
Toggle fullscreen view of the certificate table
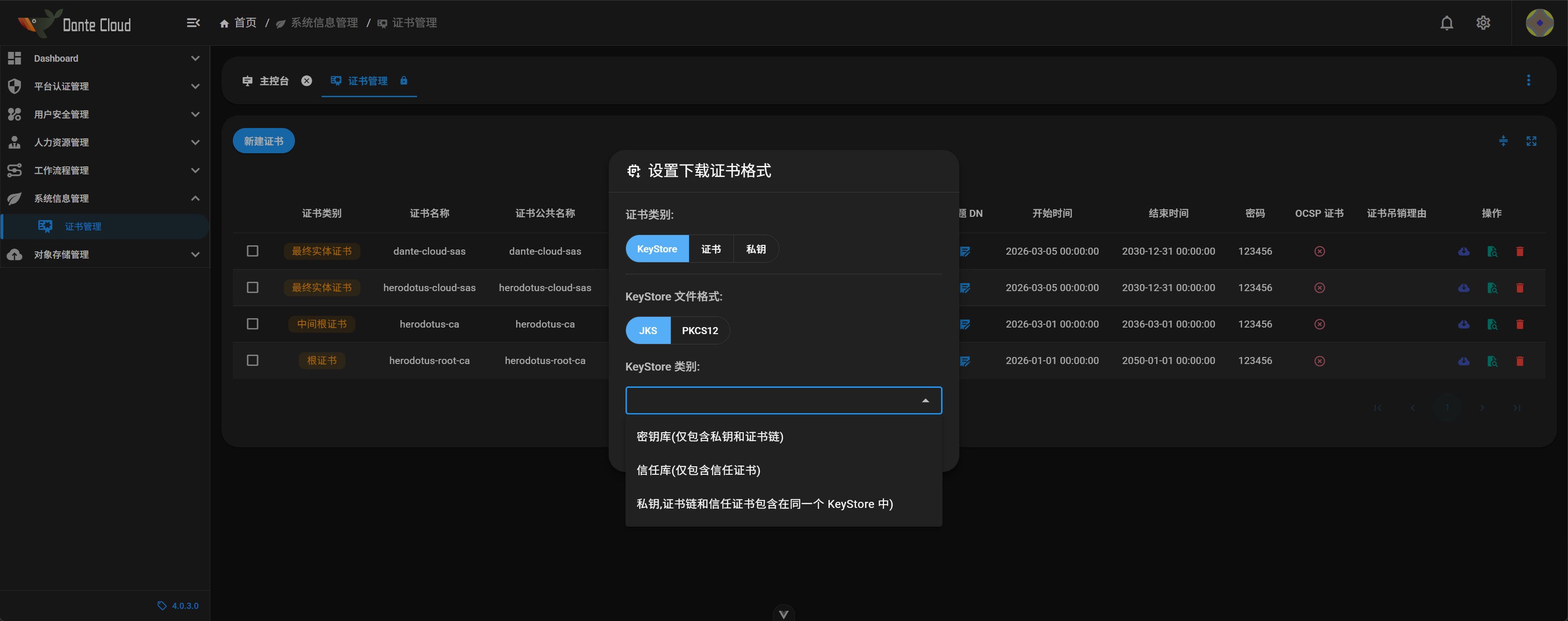tap(1532, 141)
